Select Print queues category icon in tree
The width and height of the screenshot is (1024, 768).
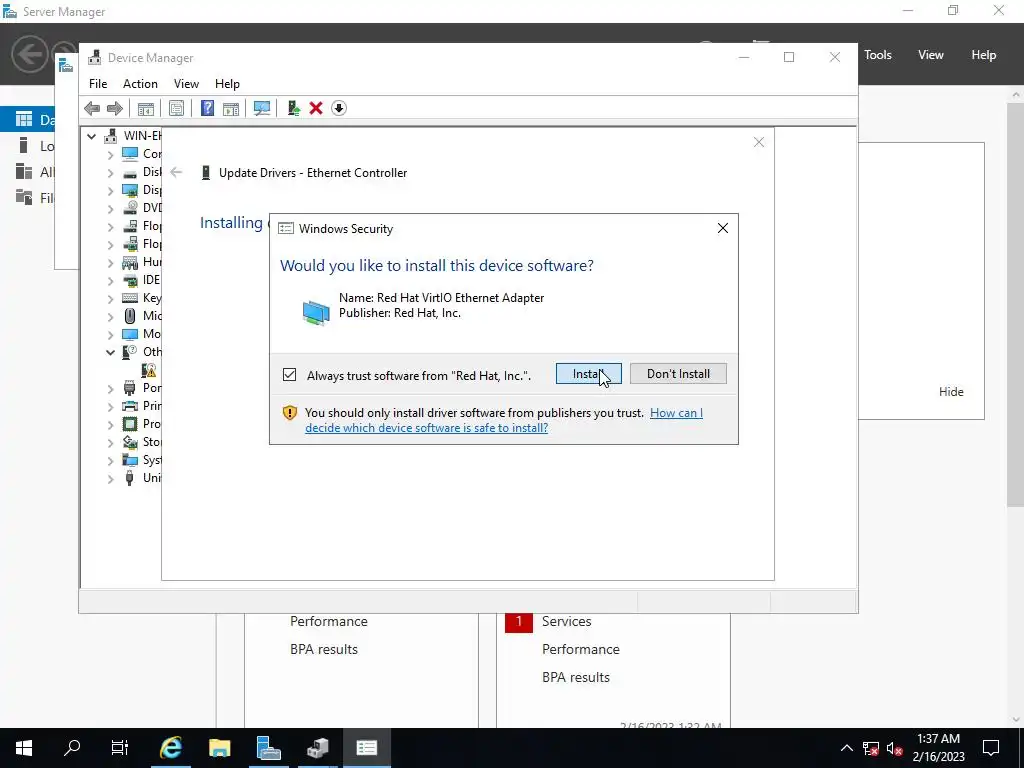(x=130, y=406)
